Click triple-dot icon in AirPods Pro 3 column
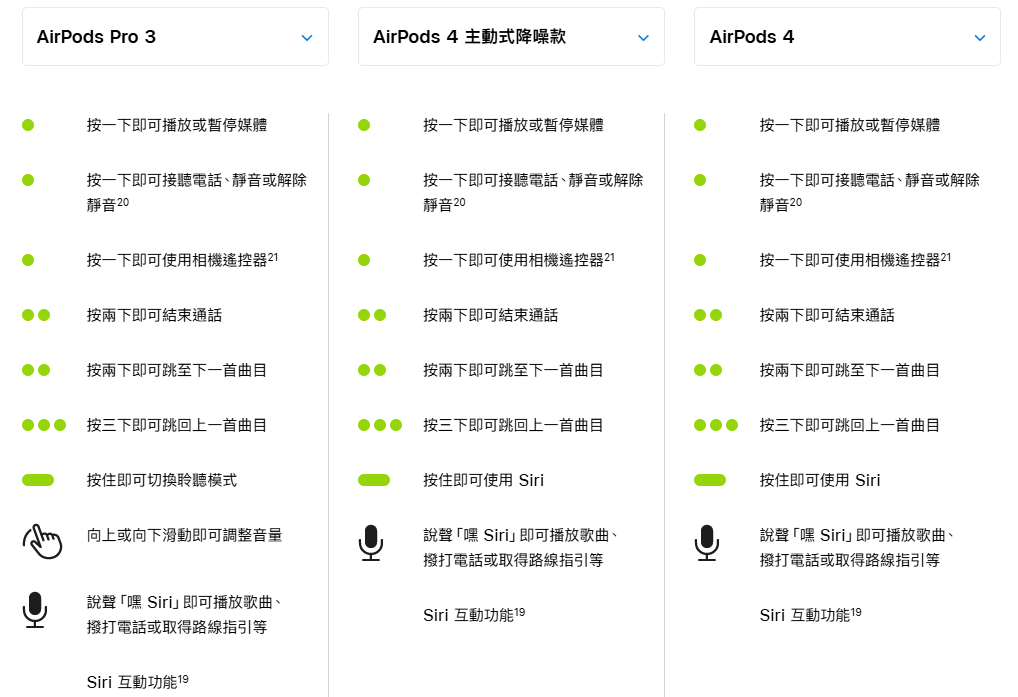 tap(44, 425)
